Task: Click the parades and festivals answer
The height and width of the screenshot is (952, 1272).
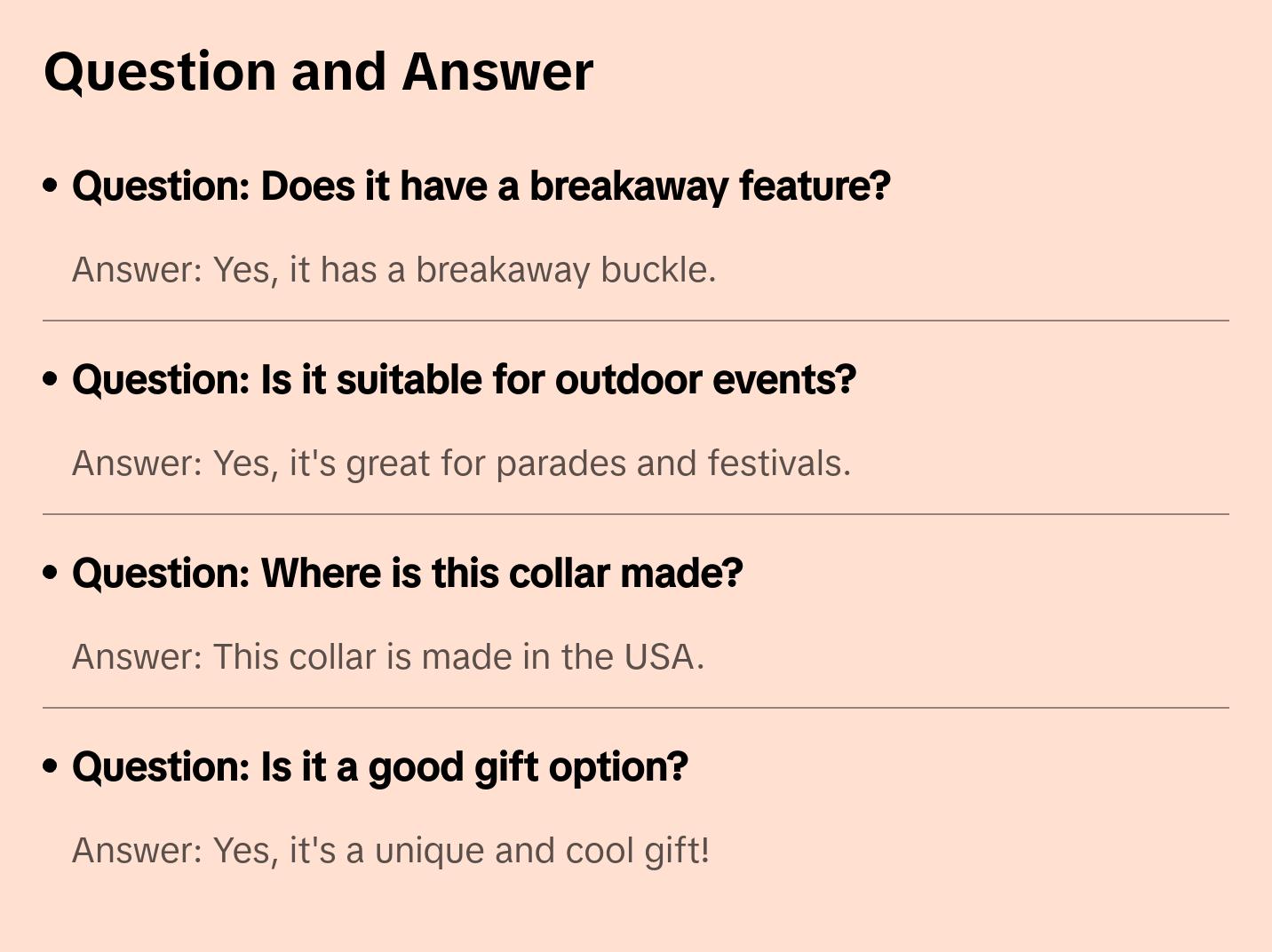Action: pyautogui.click(x=461, y=464)
